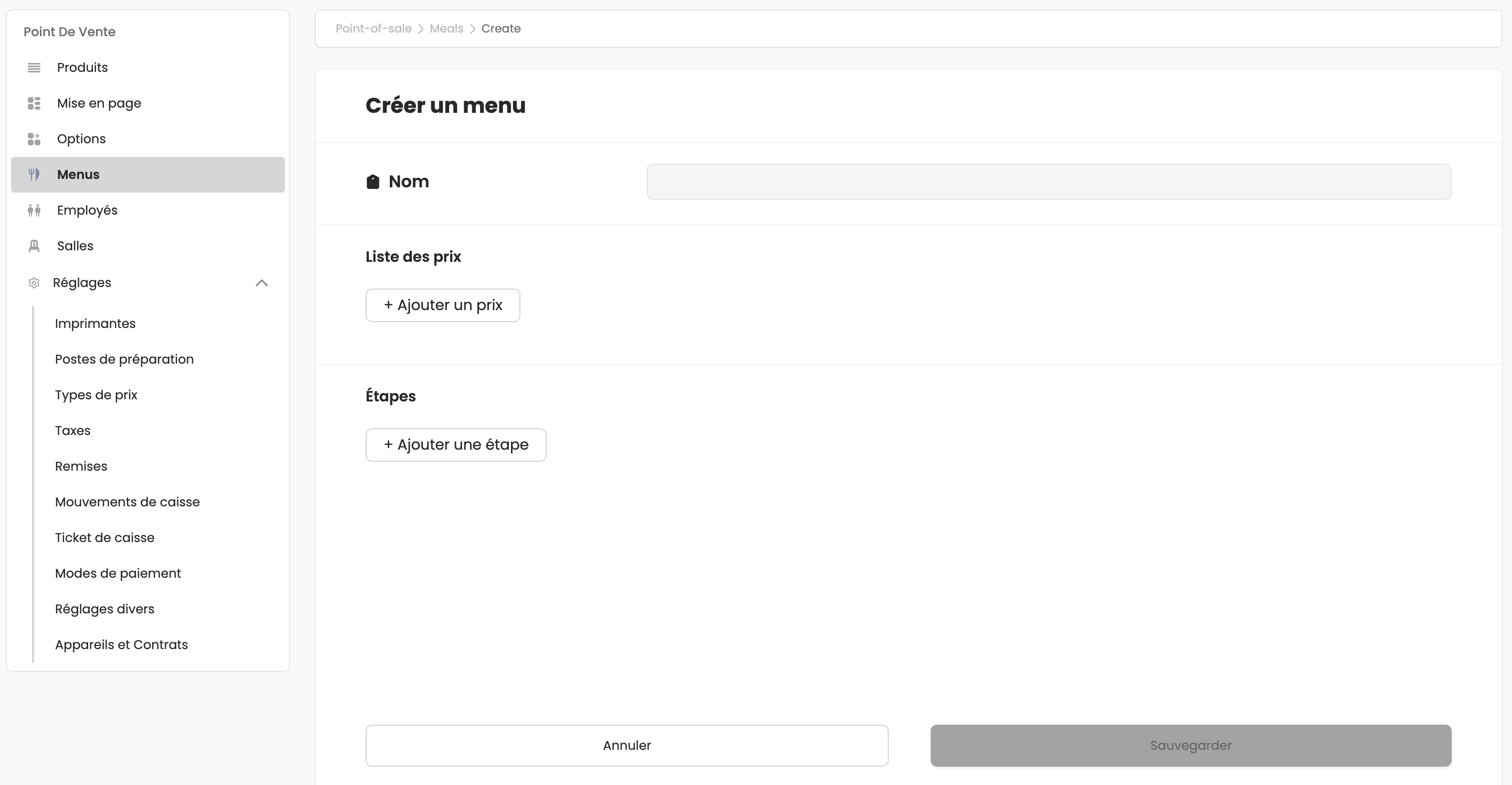Image resolution: width=1512 pixels, height=785 pixels.
Task: Follow the Meals breadcrumb link
Action: [x=446, y=29]
